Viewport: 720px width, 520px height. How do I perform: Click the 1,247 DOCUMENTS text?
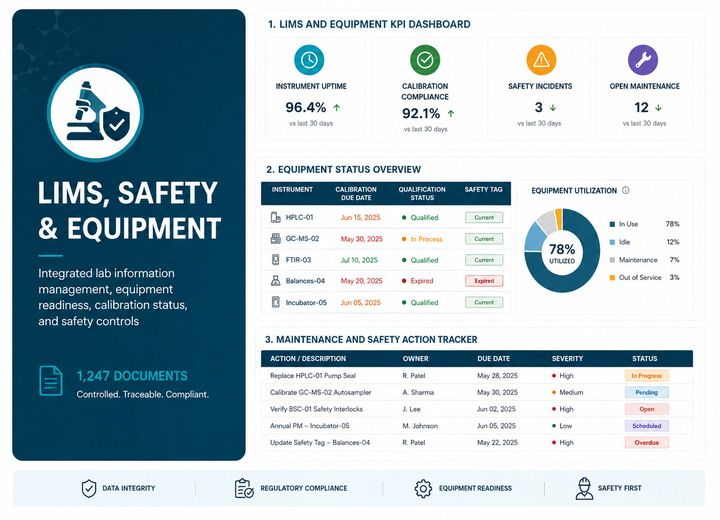pos(132,376)
